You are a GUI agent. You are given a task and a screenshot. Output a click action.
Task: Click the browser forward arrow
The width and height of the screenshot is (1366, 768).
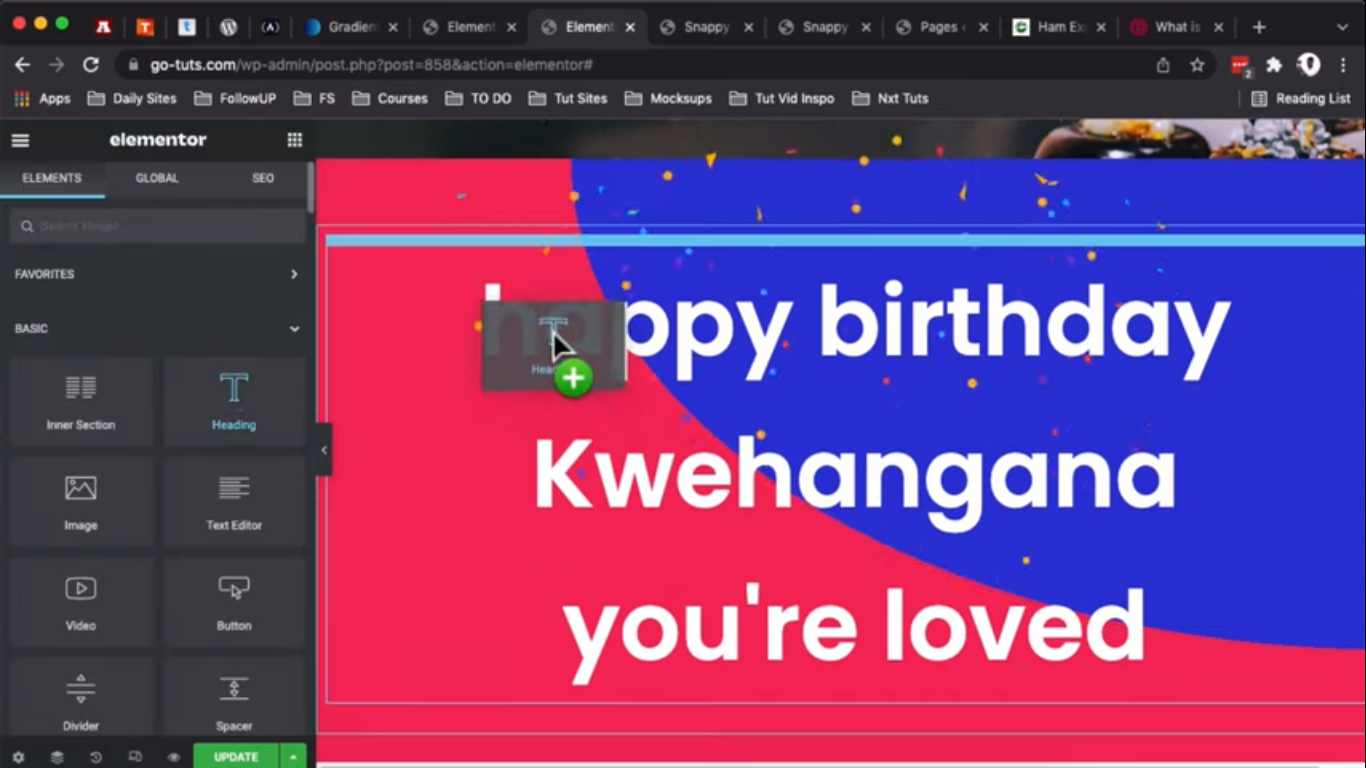tap(56, 65)
